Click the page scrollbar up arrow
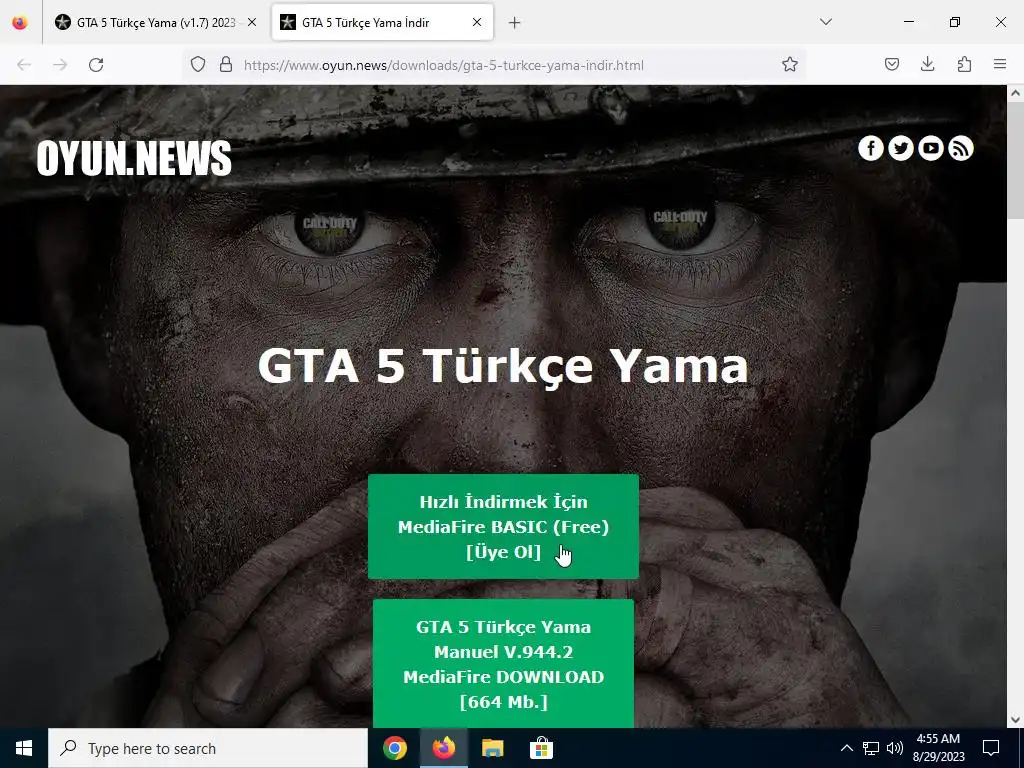This screenshot has width=1024, height=768. [x=1015, y=93]
